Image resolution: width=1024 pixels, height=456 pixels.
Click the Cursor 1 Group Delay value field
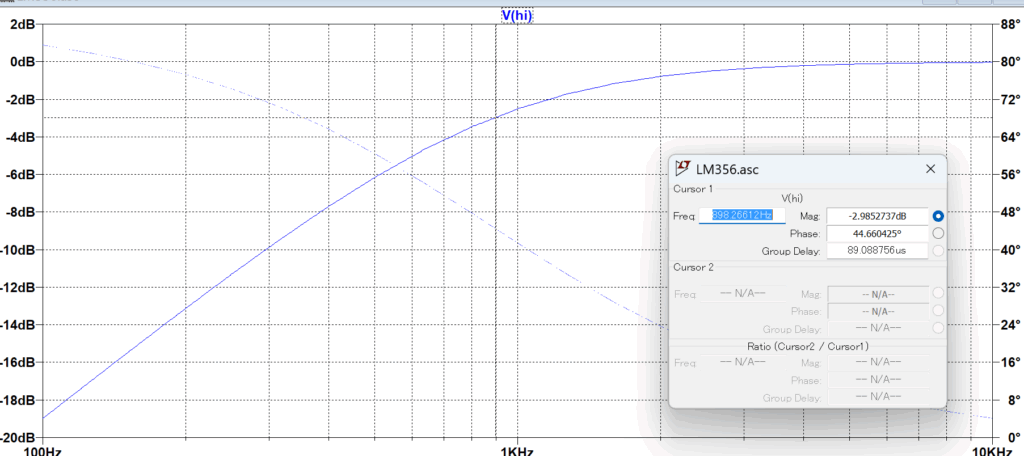pyautogui.click(x=877, y=251)
